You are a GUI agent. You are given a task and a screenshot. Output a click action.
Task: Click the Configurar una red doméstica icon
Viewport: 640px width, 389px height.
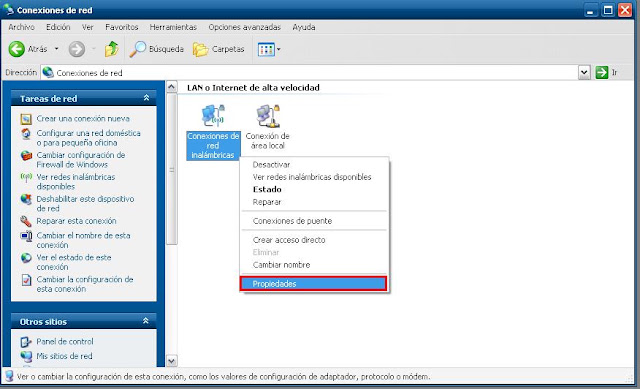point(26,133)
